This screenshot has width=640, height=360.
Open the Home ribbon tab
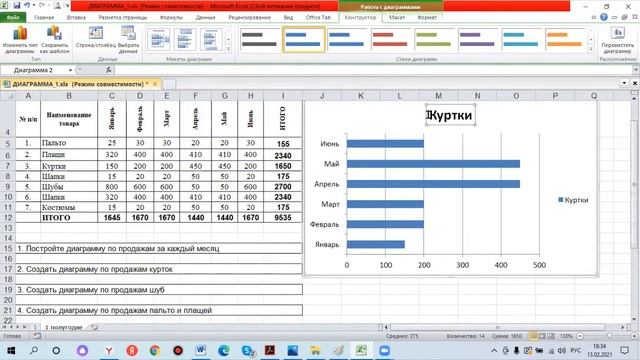[44, 18]
